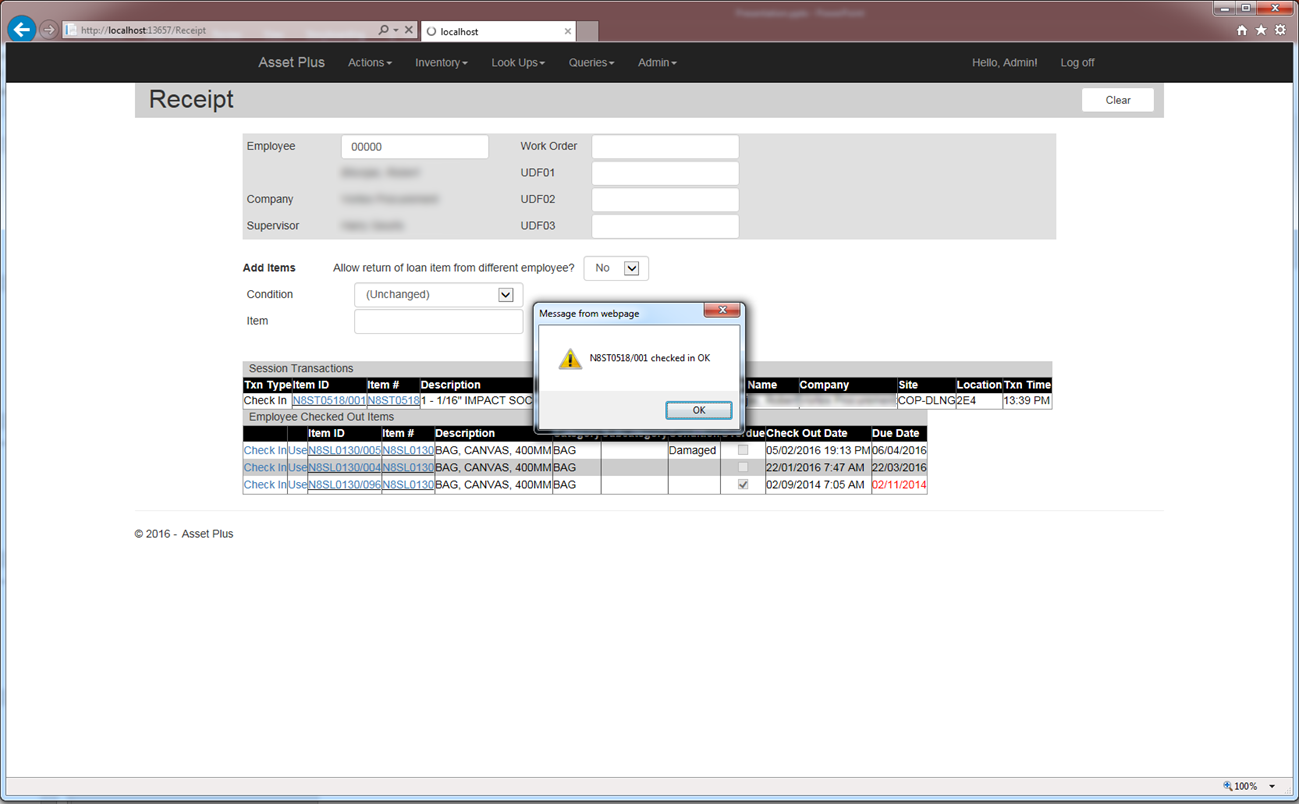Expand the Admin menu
The height and width of the screenshot is (804, 1299).
tap(657, 62)
